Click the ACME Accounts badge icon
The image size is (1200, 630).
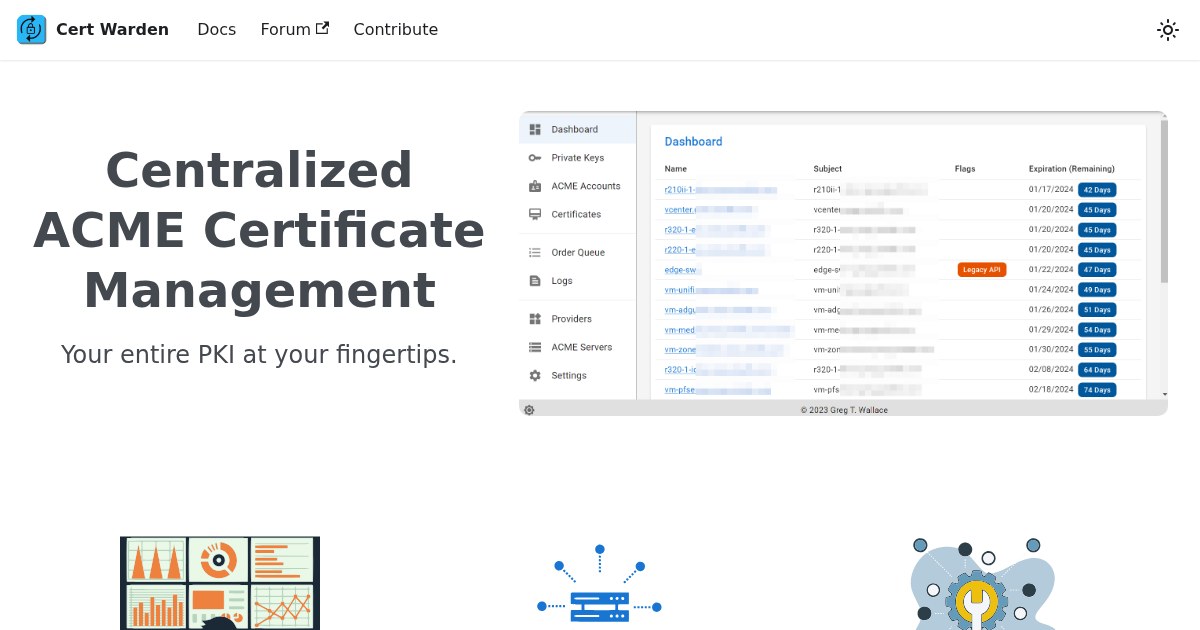point(535,186)
